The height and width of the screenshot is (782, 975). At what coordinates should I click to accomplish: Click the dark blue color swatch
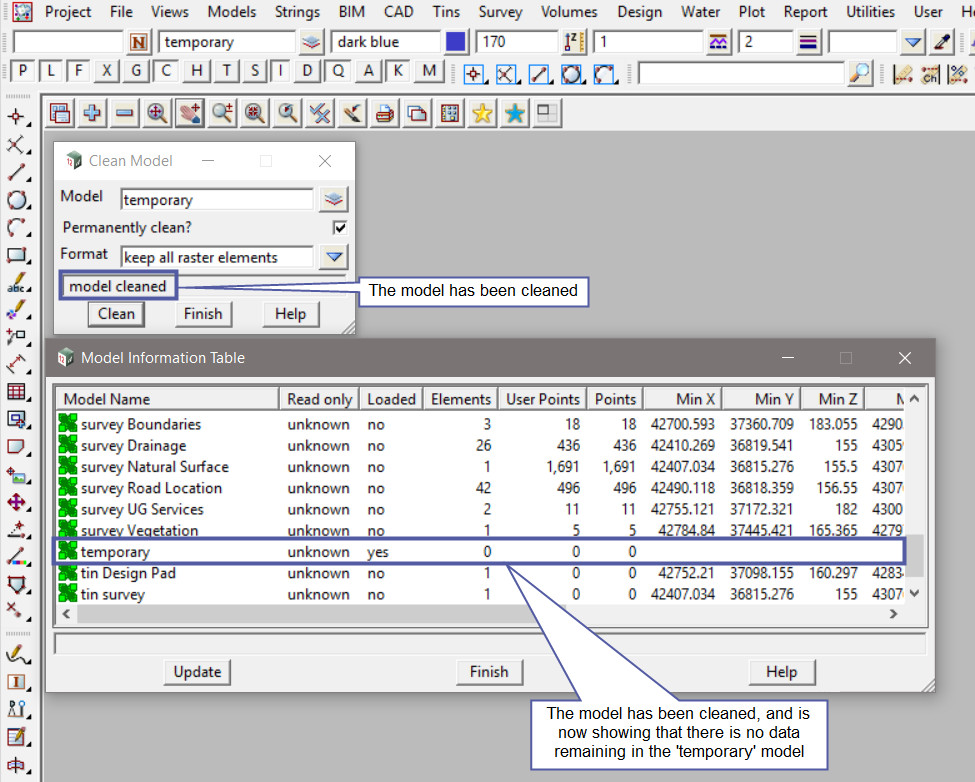pos(456,43)
